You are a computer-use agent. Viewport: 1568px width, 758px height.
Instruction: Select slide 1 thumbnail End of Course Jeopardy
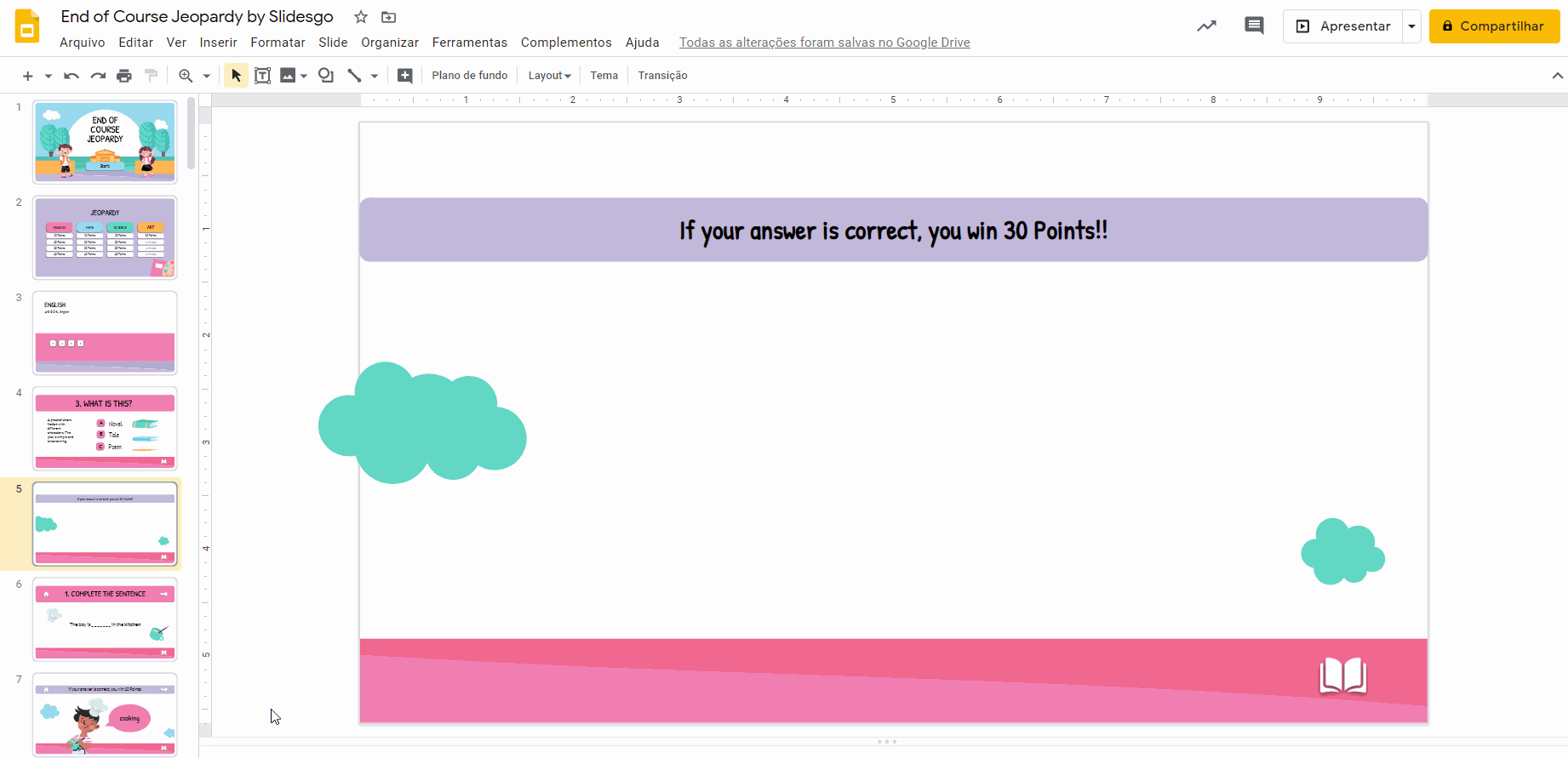(105, 142)
